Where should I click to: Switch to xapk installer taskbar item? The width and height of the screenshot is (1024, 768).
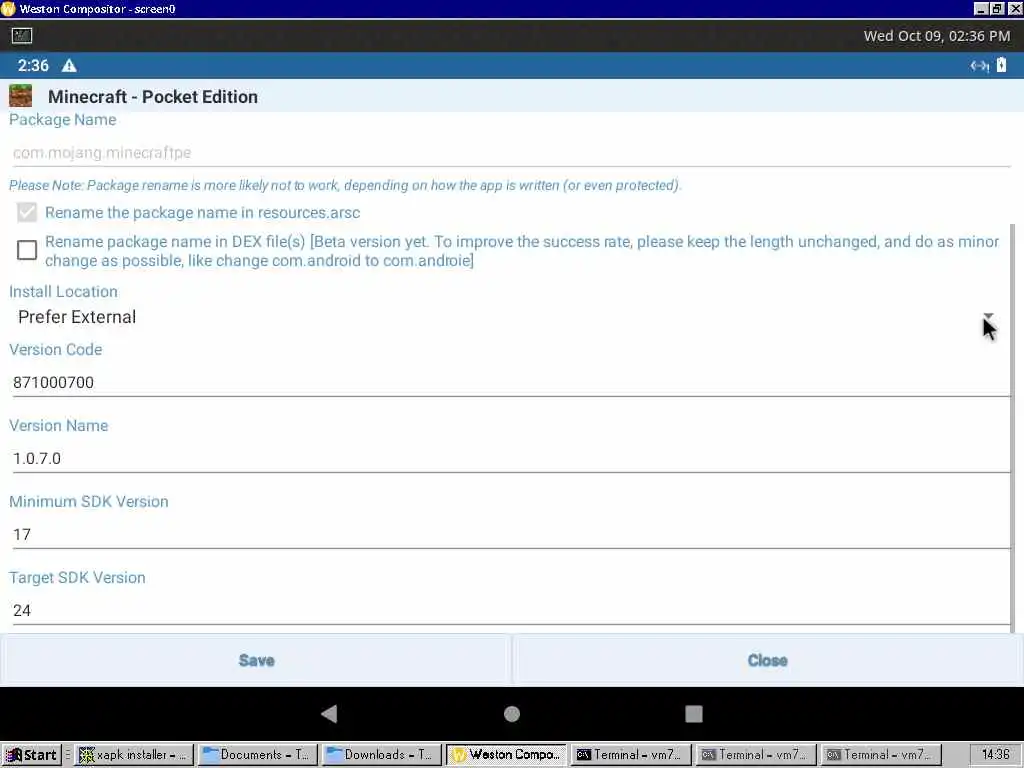pyautogui.click(x=134, y=755)
